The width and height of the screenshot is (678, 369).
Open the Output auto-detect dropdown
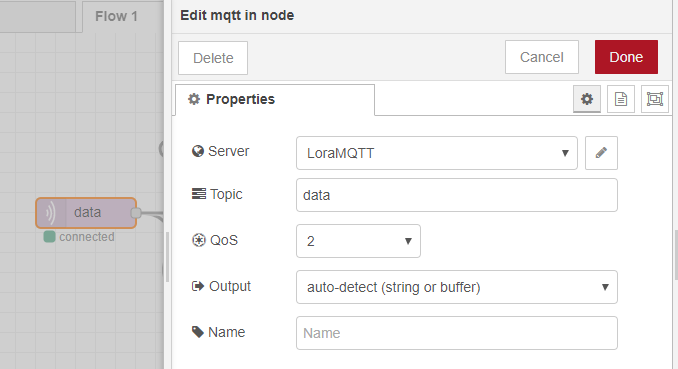click(457, 287)
